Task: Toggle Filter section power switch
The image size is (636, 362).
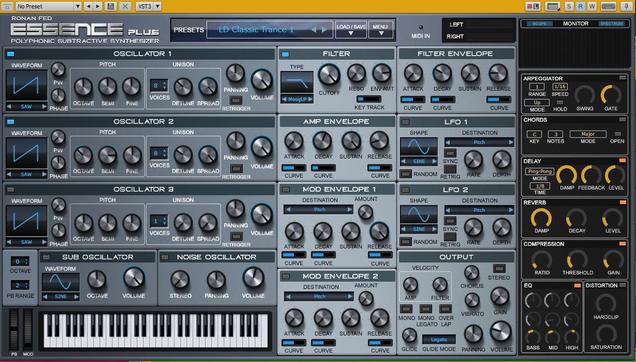Action: tap(285, 54)
